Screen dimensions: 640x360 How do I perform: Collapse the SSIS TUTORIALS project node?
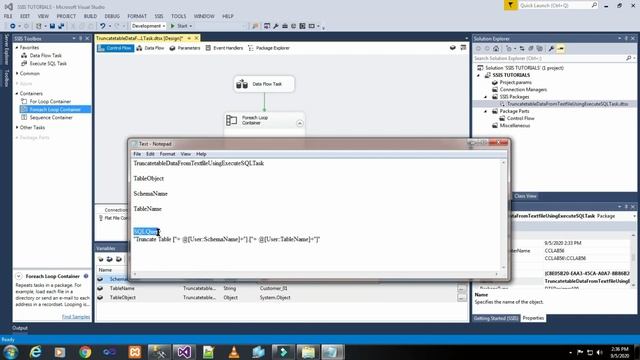tap(479, 76)
